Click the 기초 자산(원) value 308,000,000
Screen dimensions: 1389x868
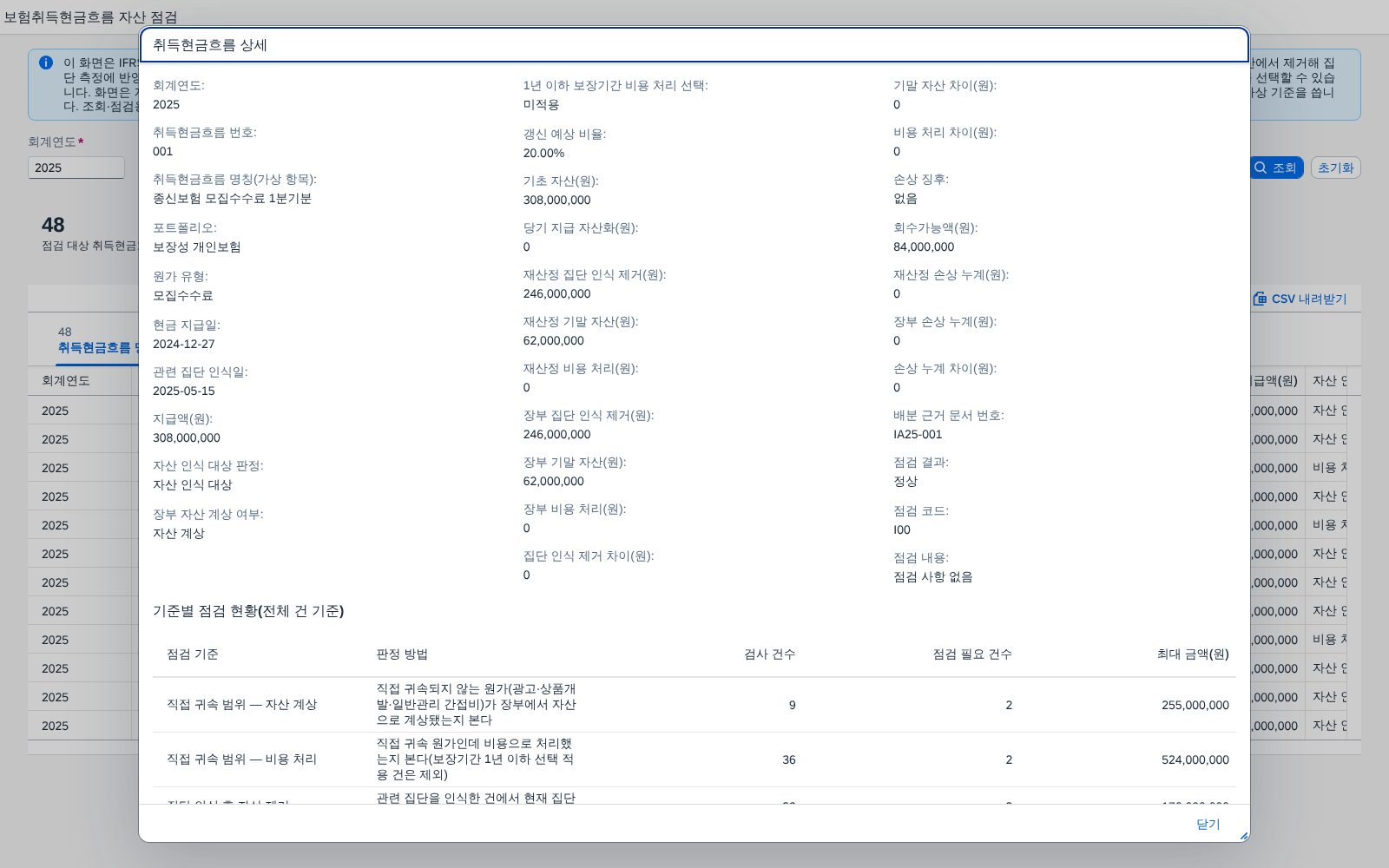(x=556, y=200)
